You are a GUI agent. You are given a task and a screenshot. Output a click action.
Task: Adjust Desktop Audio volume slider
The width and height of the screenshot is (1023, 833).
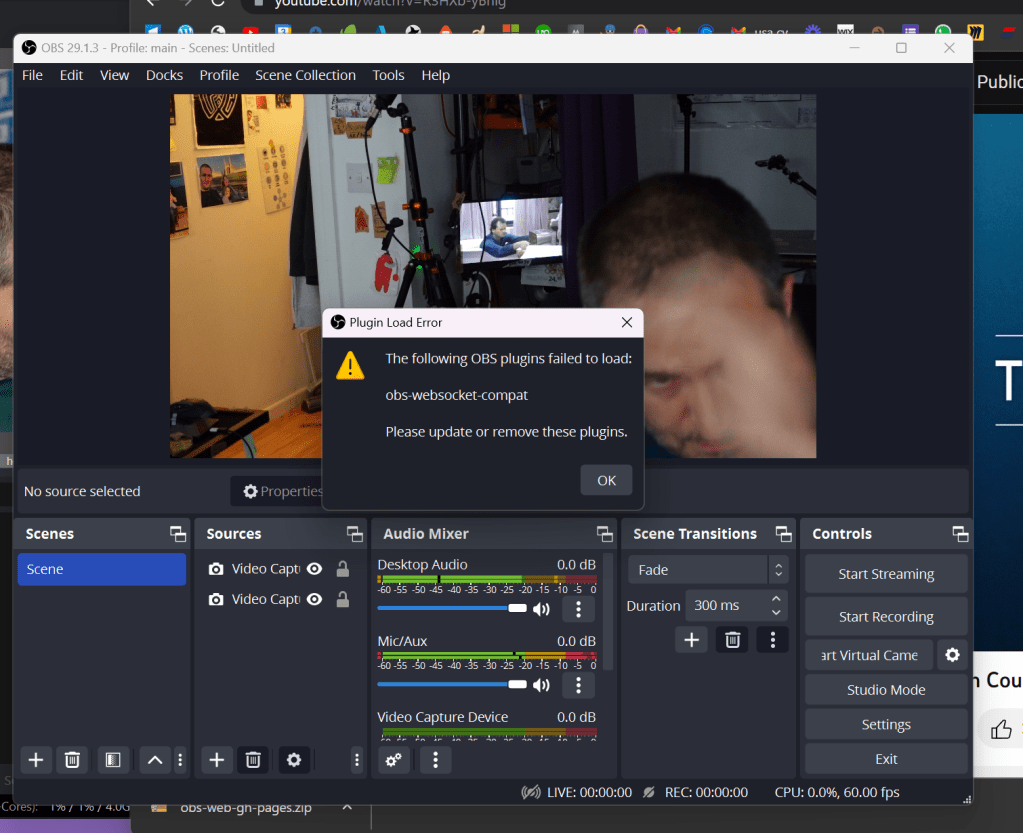tap(452, 609)
